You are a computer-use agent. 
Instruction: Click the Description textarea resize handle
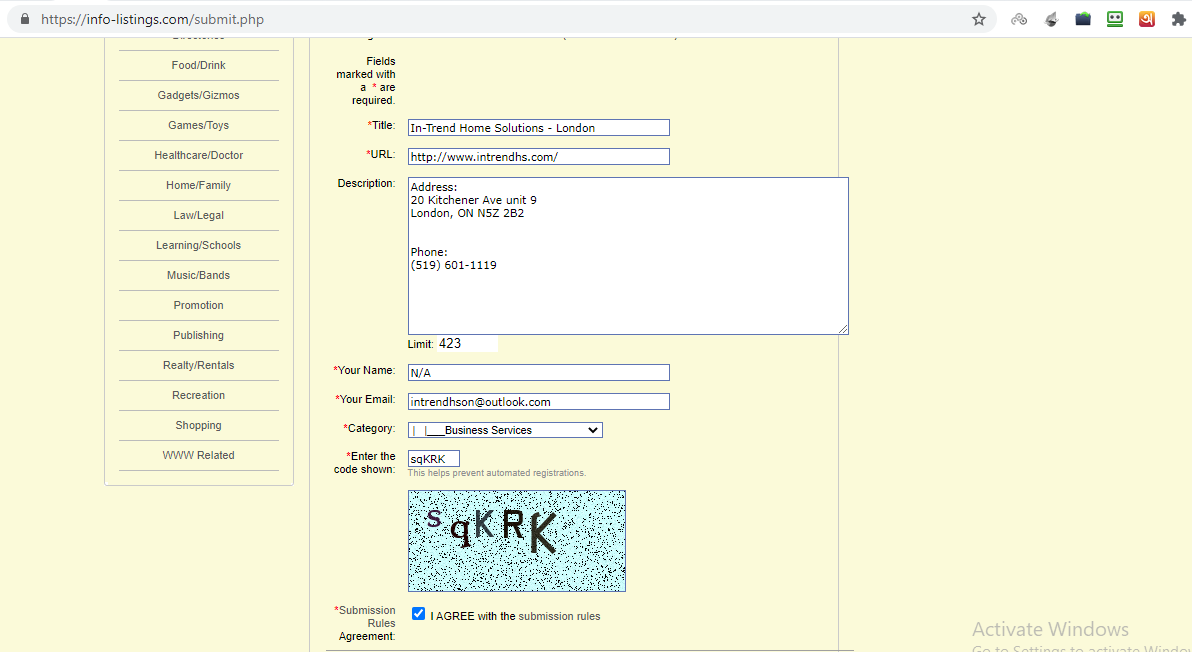coord(843,329)
